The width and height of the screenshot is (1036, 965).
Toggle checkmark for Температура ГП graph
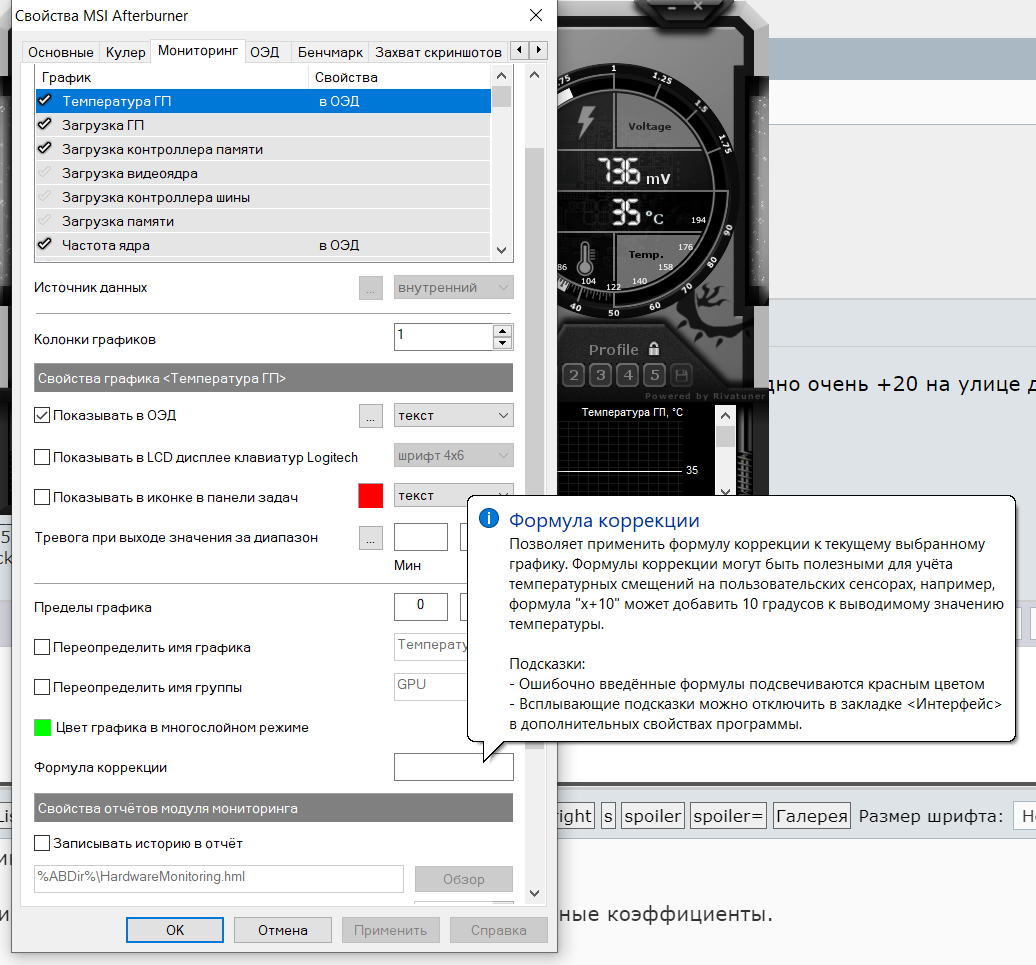pyautogui.click(x=45, y=101)
